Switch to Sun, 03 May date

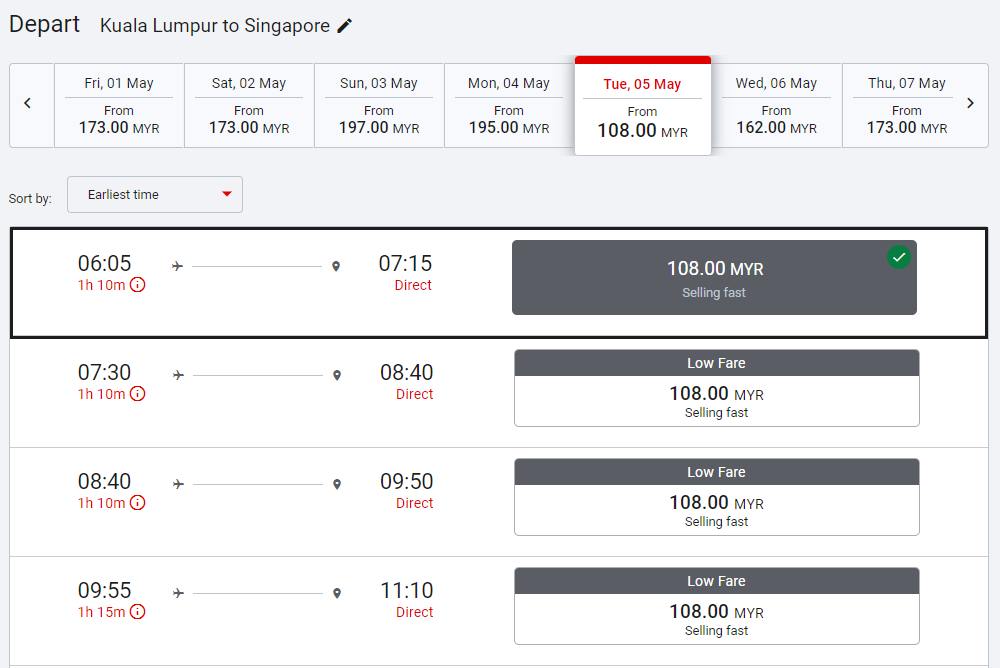click(x=379, y=106)
